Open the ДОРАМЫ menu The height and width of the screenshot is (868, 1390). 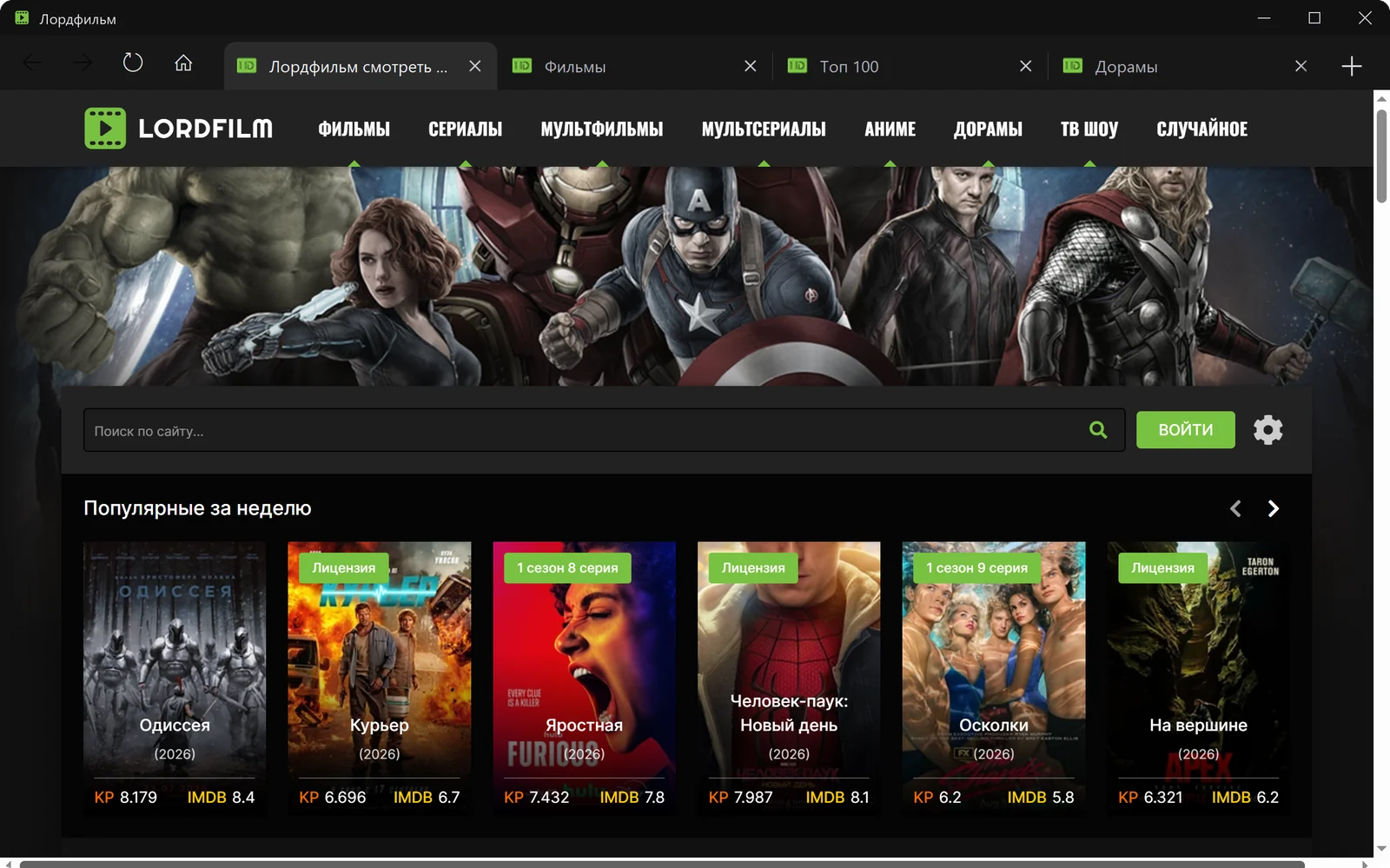(988, 129)
